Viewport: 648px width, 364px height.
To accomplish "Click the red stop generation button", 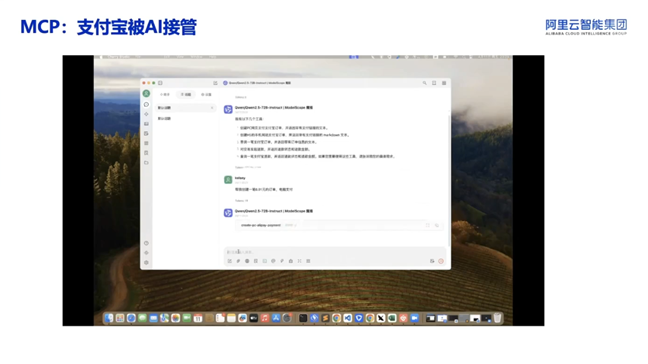I will pyautogui.click(x=441, y=261).
